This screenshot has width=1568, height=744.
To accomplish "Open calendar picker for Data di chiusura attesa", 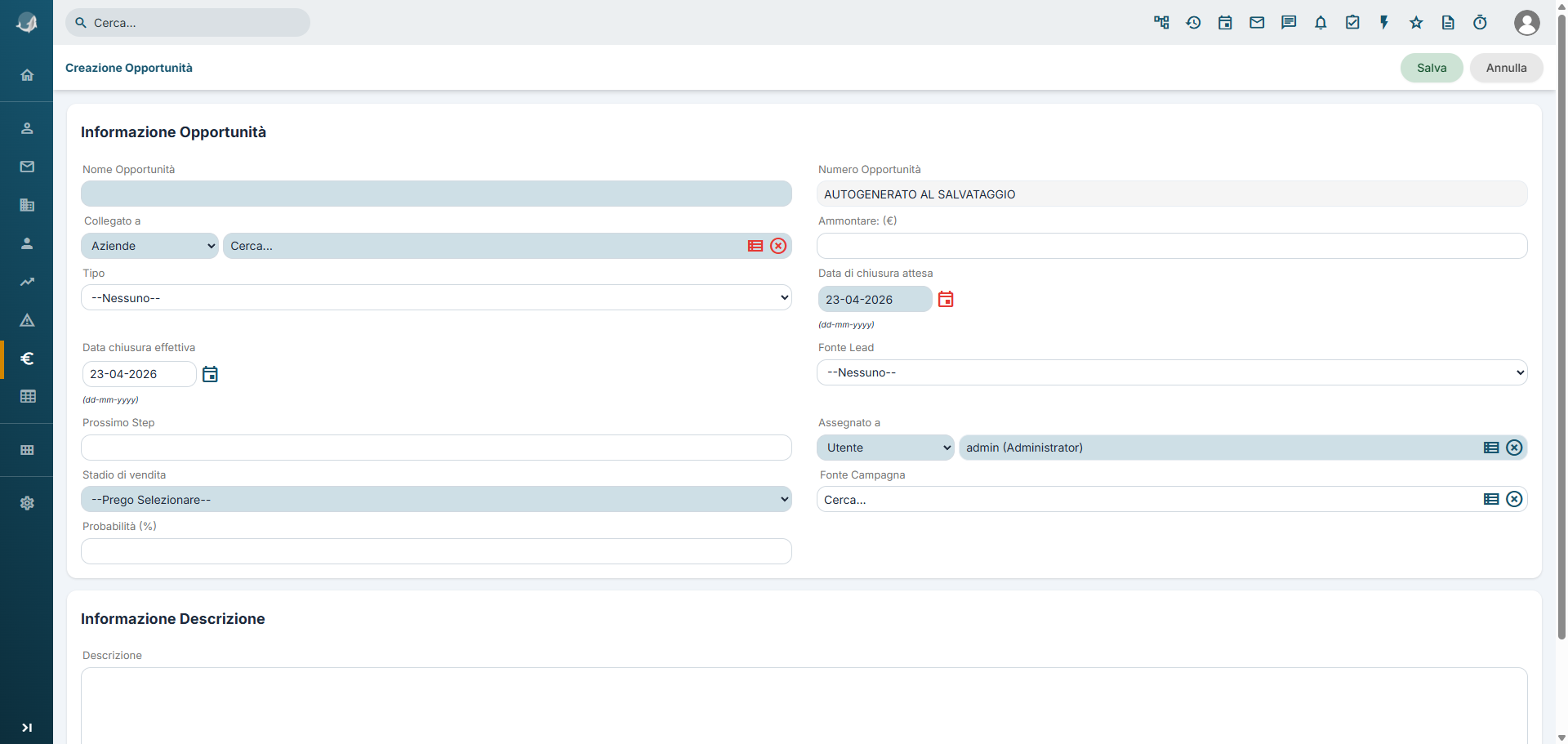I will tap(946, 299).
